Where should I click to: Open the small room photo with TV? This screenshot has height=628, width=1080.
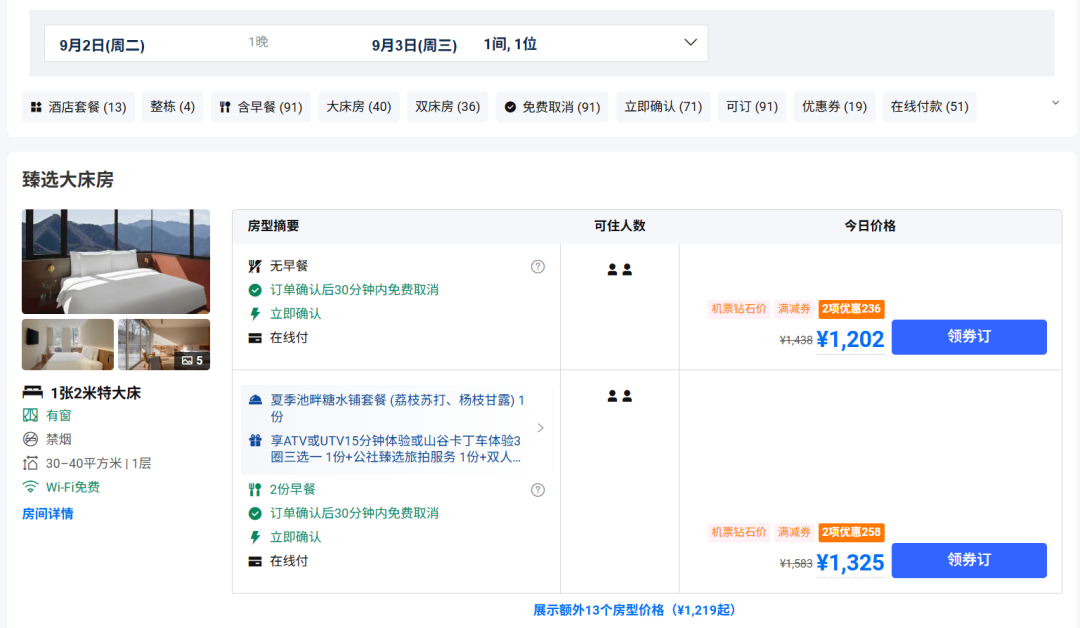click(68, 344)
